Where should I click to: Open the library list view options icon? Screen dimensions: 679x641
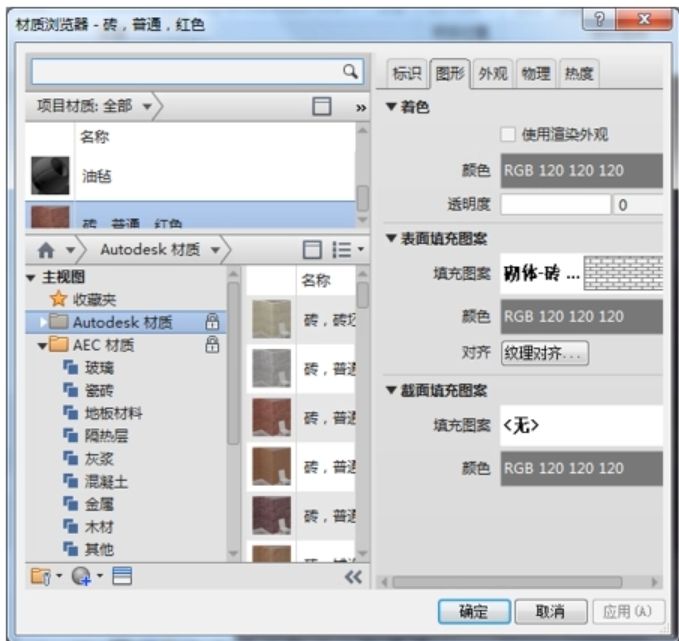click(348, 250)
